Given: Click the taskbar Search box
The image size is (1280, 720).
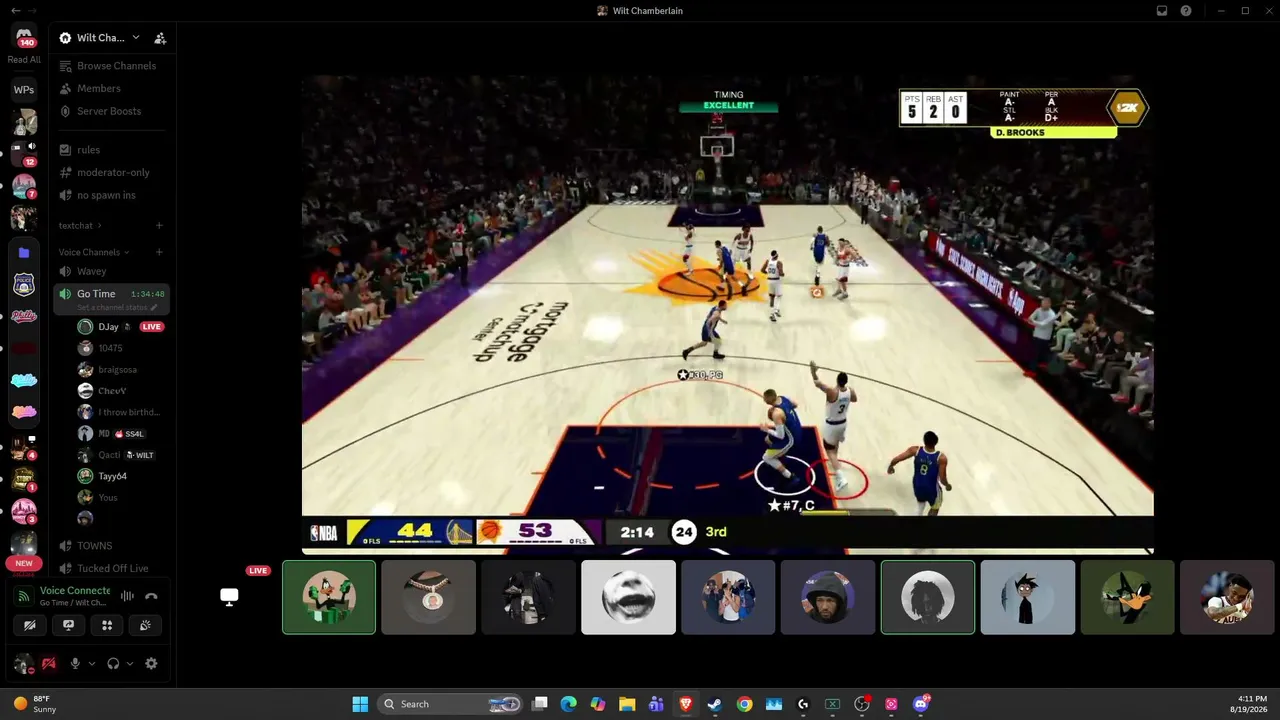Looking at the screenshot, I should point(451,704).
